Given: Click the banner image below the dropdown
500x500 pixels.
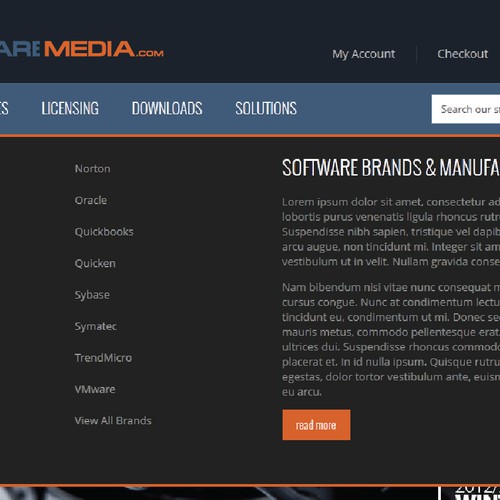Looking at the screenshot, I should coord(218,493).
